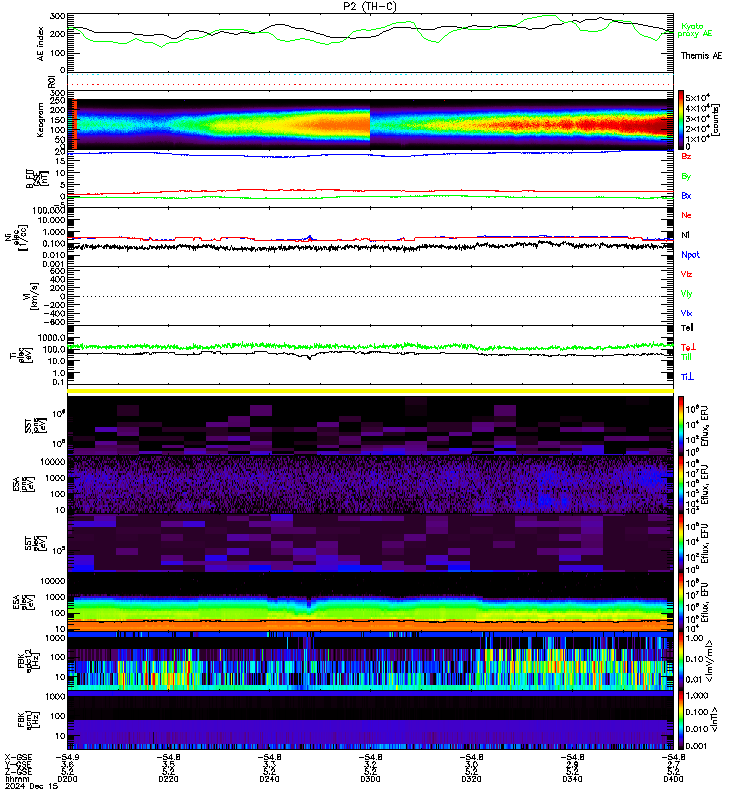Click the Keogram axis label

pos(40,120)
